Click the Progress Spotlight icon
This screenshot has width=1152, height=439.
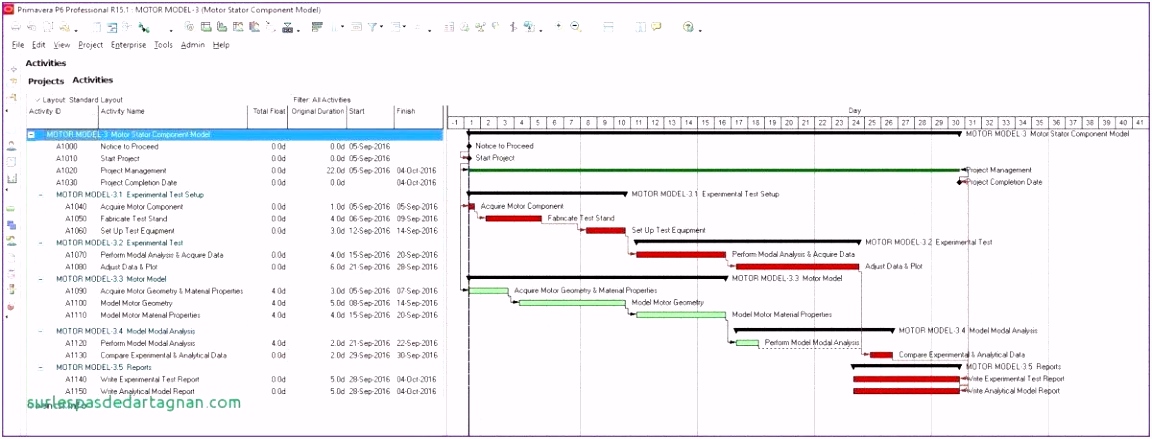coord(497,26)
